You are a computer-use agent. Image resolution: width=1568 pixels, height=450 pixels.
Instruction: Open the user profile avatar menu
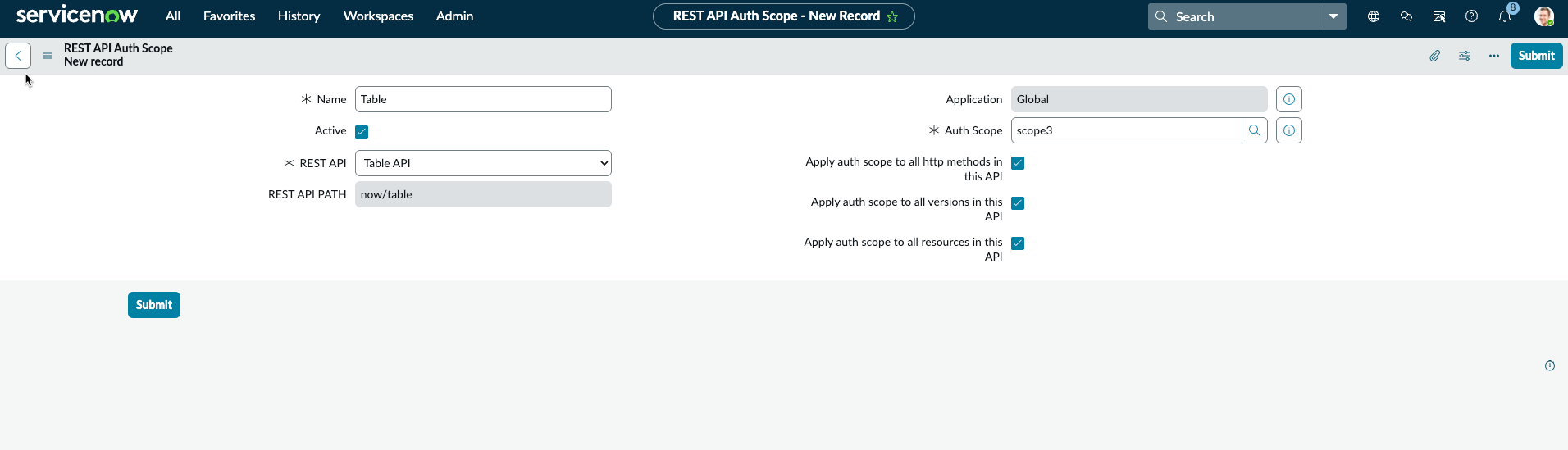coord(1544,16)
